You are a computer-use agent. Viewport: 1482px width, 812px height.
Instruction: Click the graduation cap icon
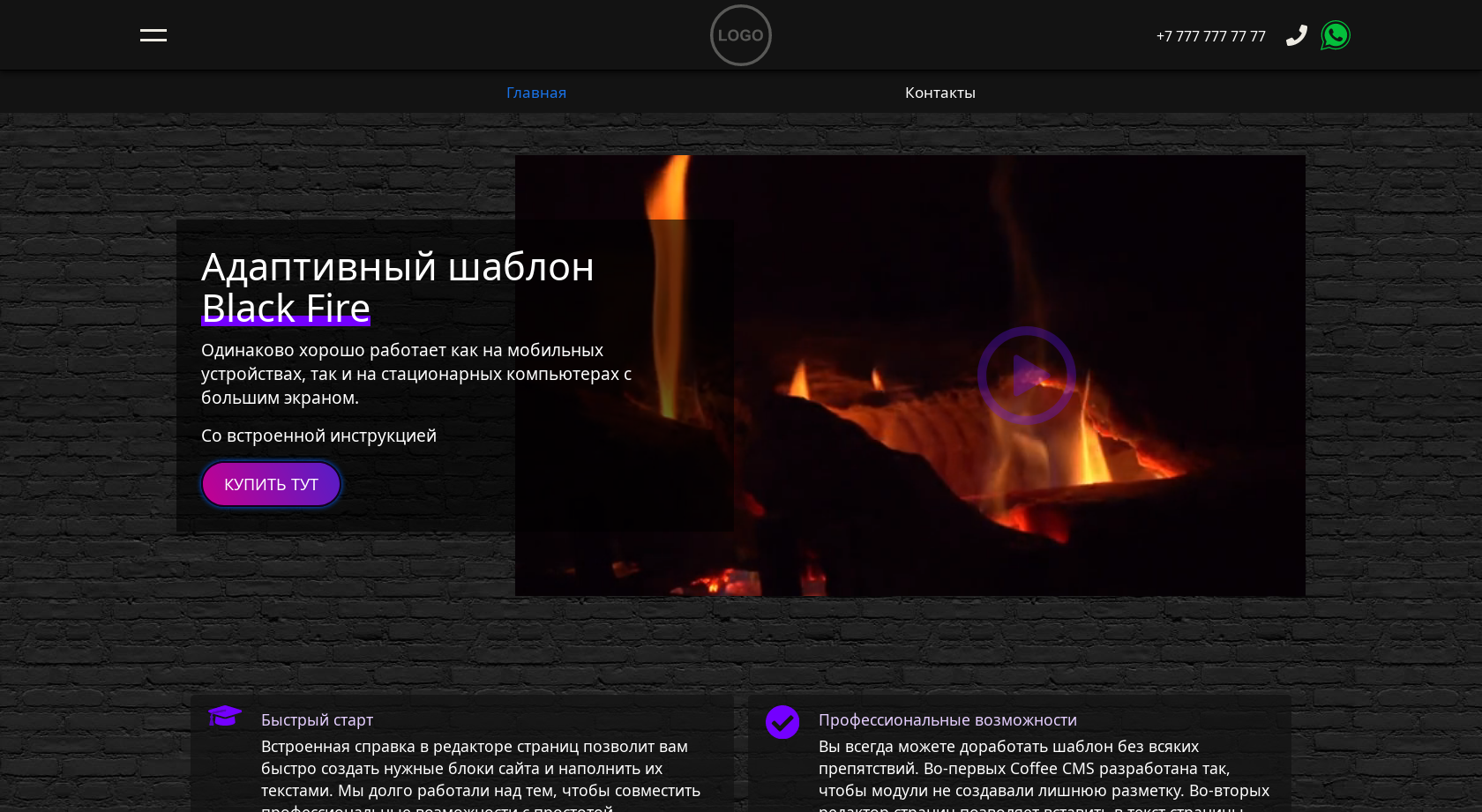pos(225,716)
